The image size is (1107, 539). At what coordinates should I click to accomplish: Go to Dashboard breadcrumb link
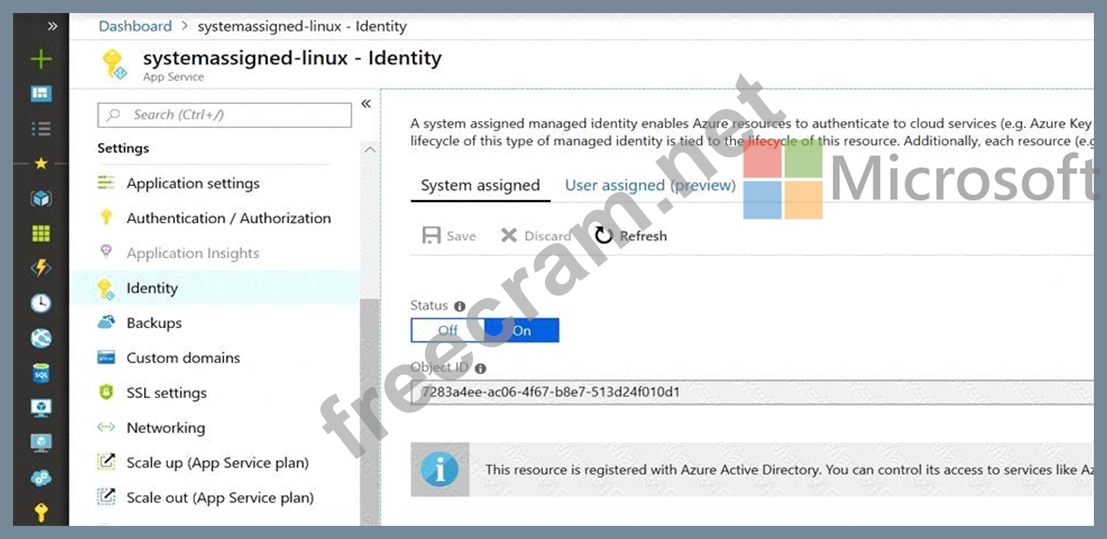(135, 26)
